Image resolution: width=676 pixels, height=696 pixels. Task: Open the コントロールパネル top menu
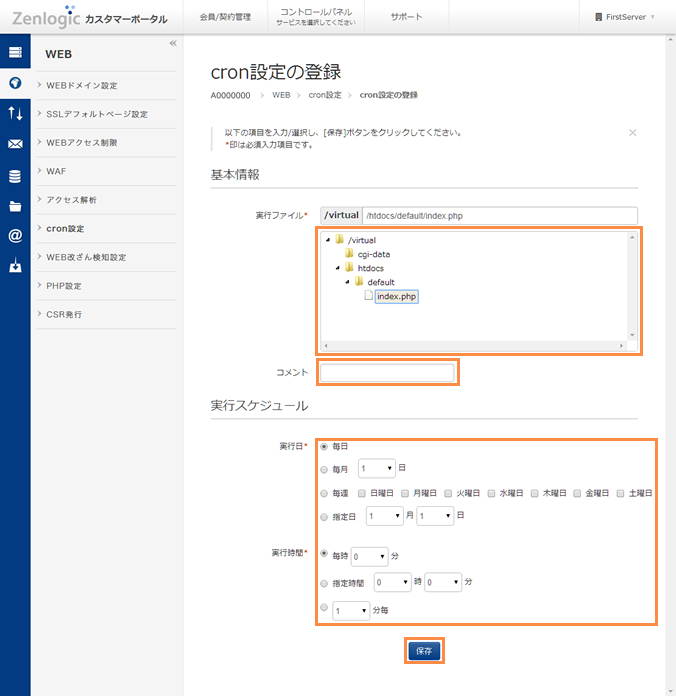coord(316,17)
